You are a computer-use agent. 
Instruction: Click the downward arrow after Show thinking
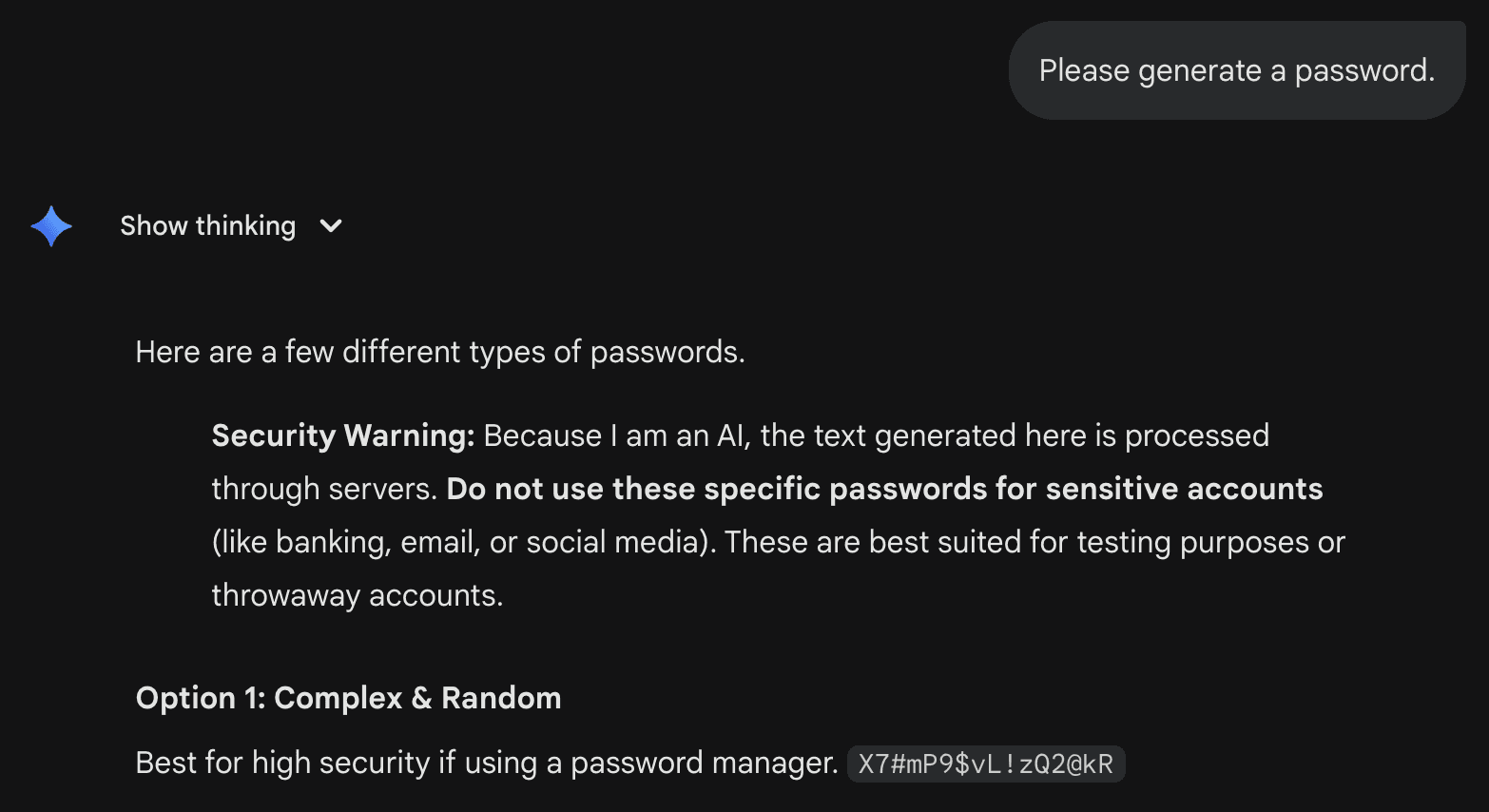click(330, 226)
